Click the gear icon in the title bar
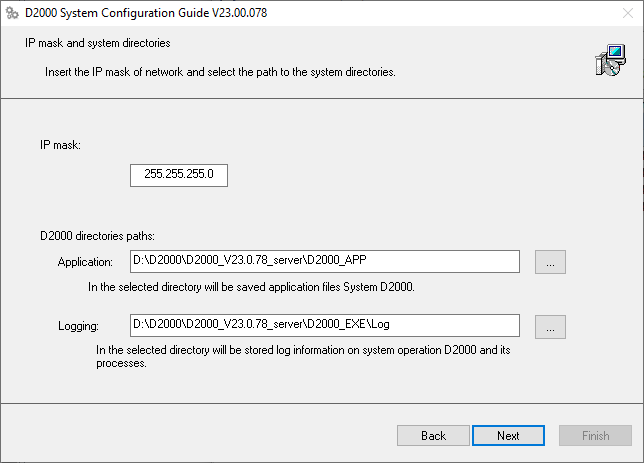The height and width of the screenshot is (463, 644). [x=13, y=13]
